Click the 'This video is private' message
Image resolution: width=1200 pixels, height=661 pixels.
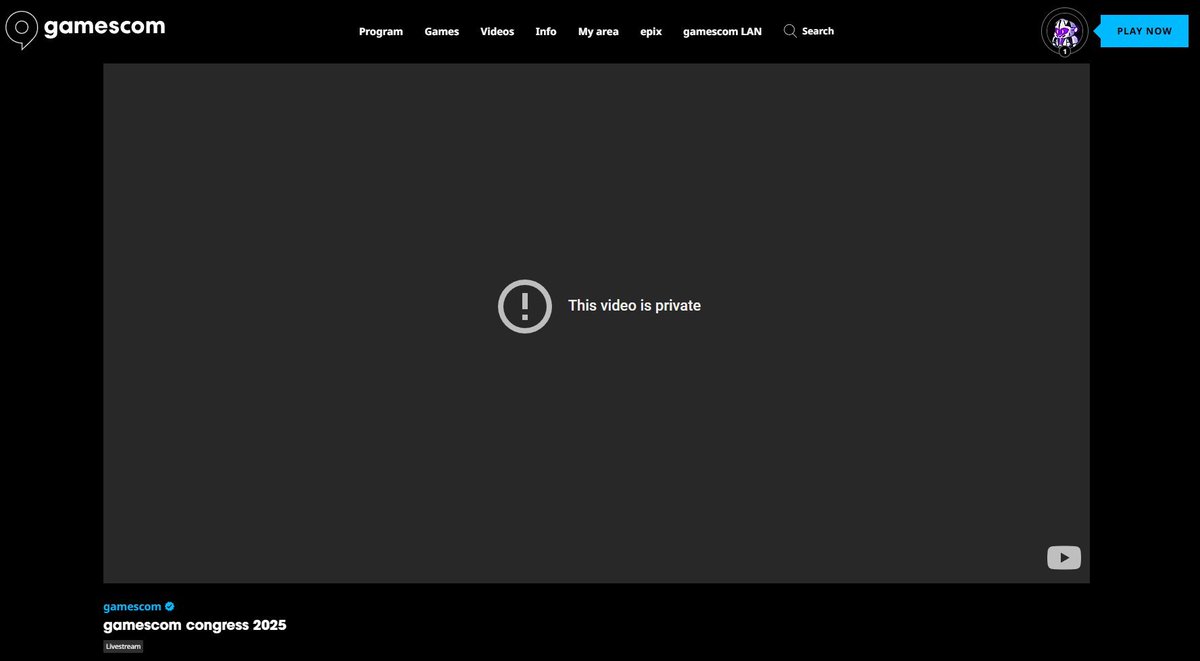point(634,306)
